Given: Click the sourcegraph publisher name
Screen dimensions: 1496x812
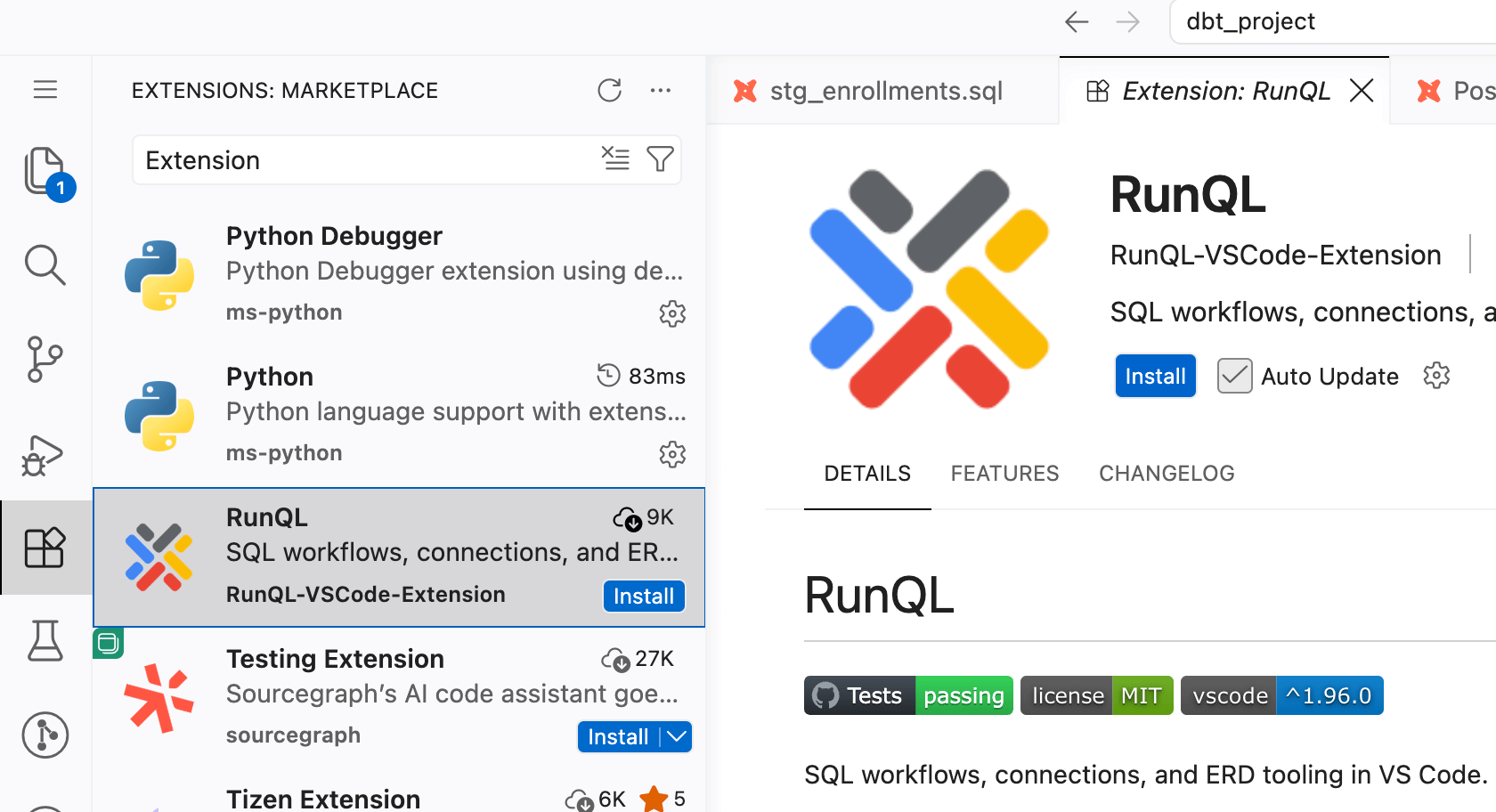Looking at the screenshot, I should [x=293, y=735].
